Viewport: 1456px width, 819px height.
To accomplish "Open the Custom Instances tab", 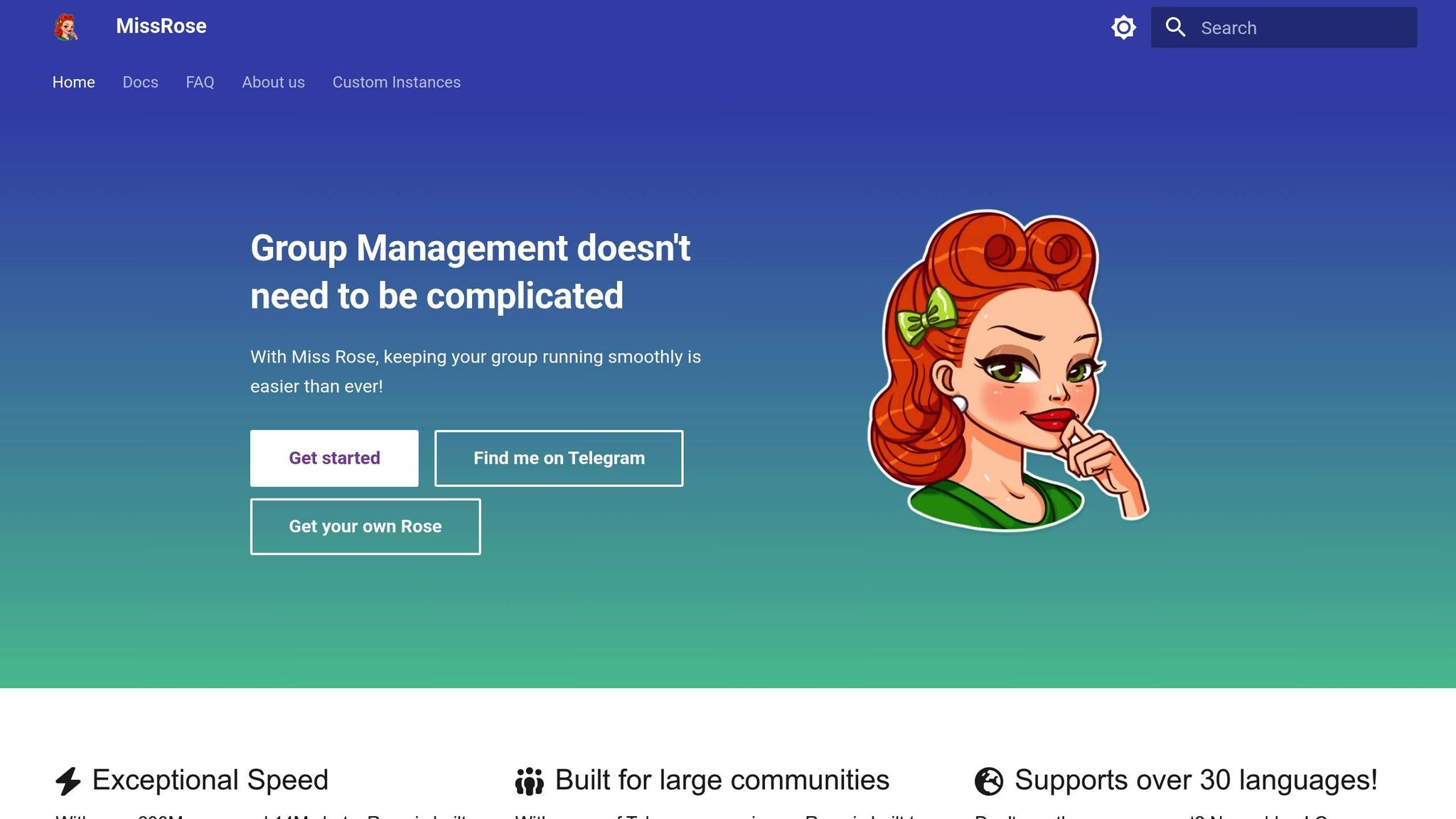I will (x=397, y=82).
